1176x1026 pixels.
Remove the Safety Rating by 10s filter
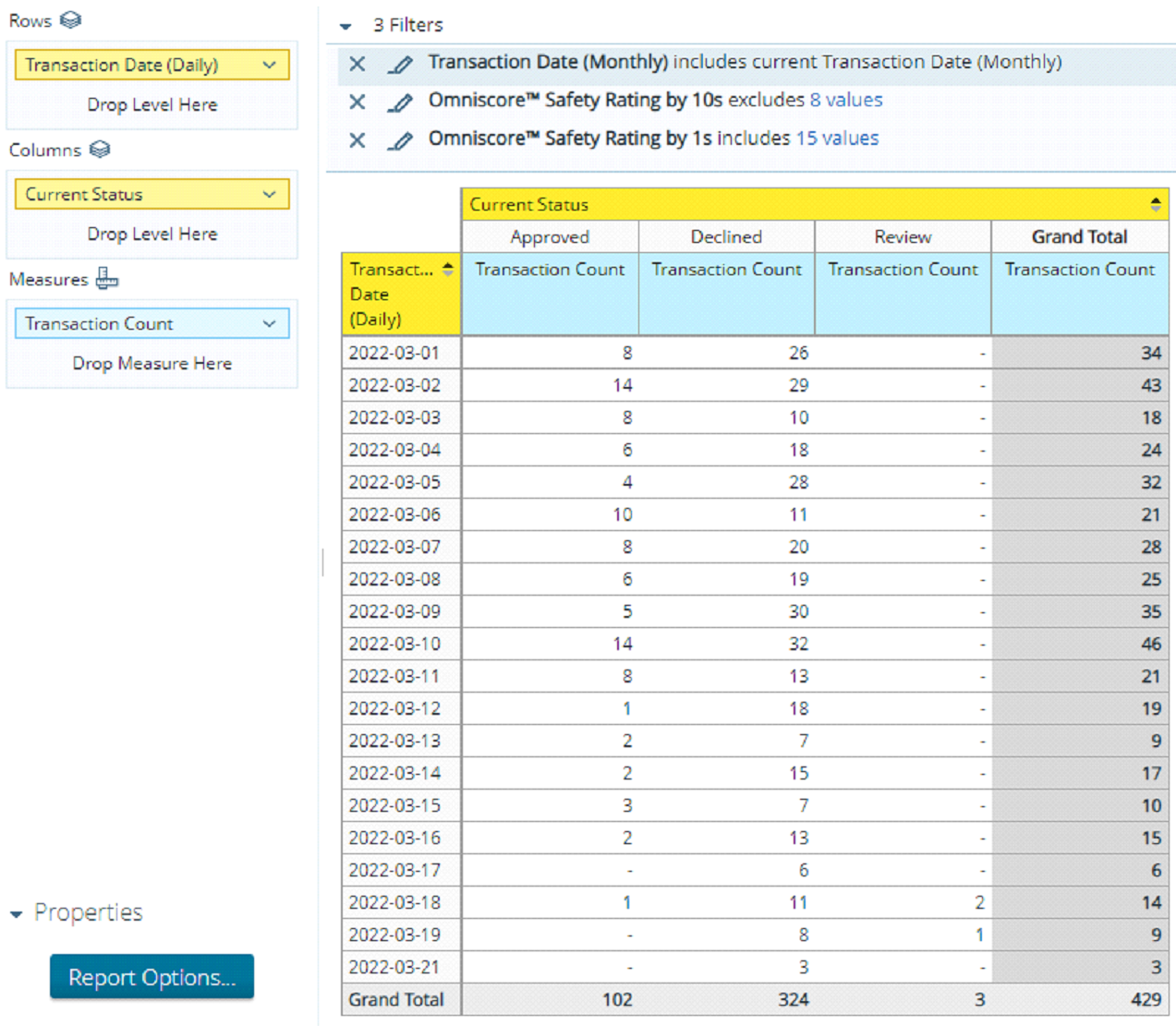tap(358, 102)
